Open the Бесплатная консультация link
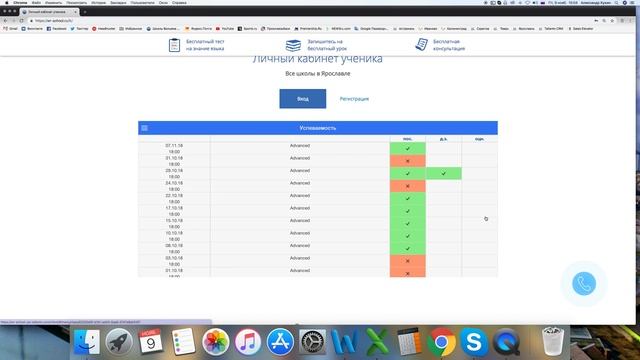Screen dimensions: 640x360 tap(449, 45)
